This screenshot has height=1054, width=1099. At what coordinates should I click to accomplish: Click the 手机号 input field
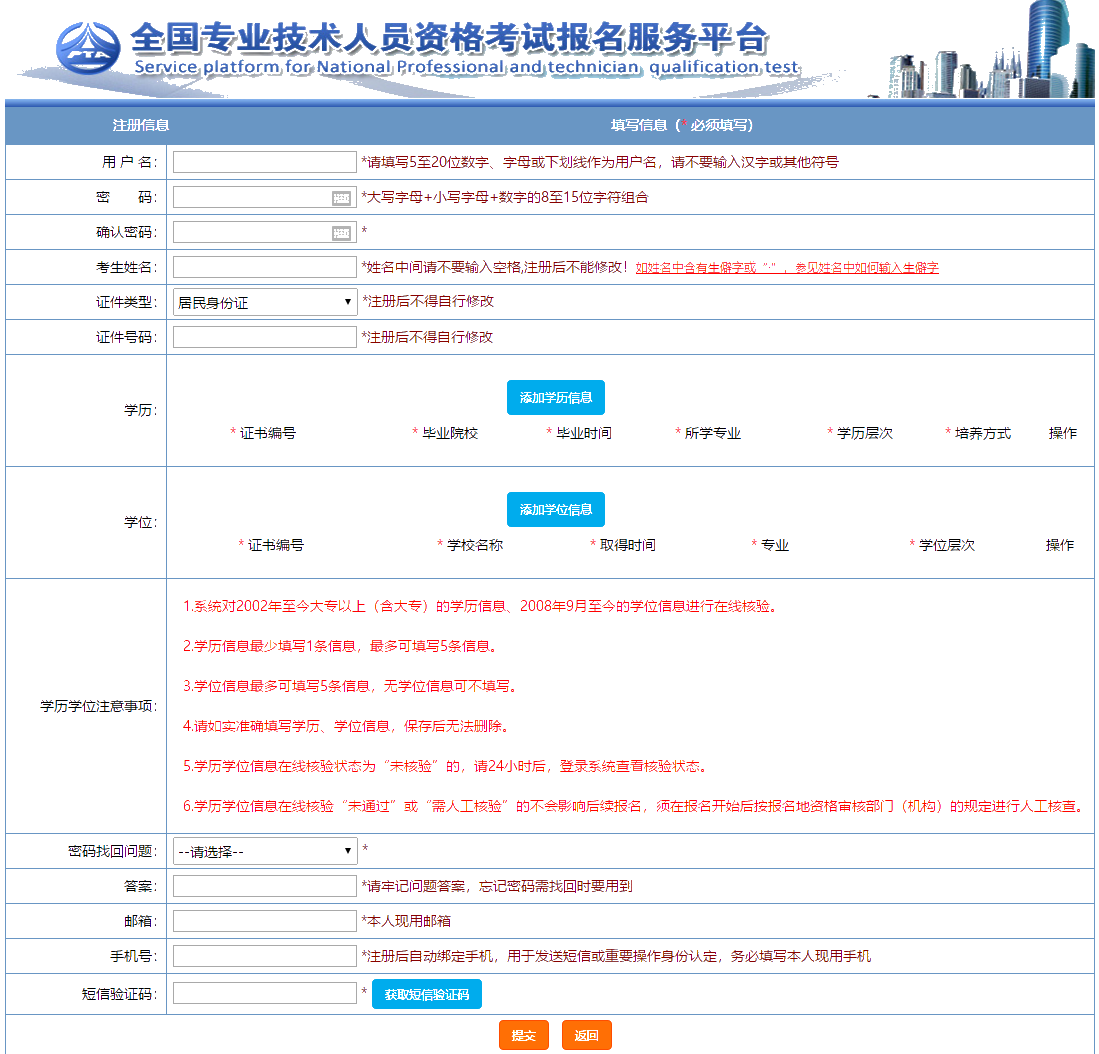(x=264, y=956)
